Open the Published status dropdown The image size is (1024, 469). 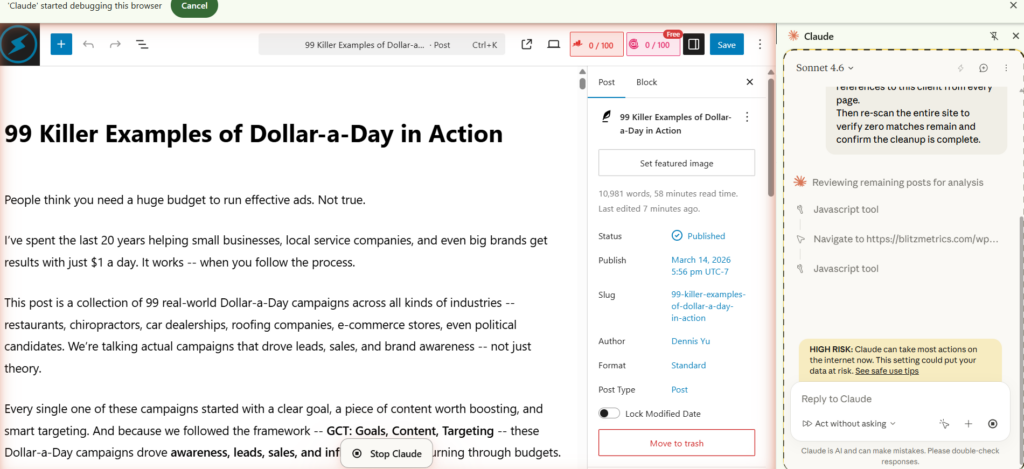(x=699, y=236)
